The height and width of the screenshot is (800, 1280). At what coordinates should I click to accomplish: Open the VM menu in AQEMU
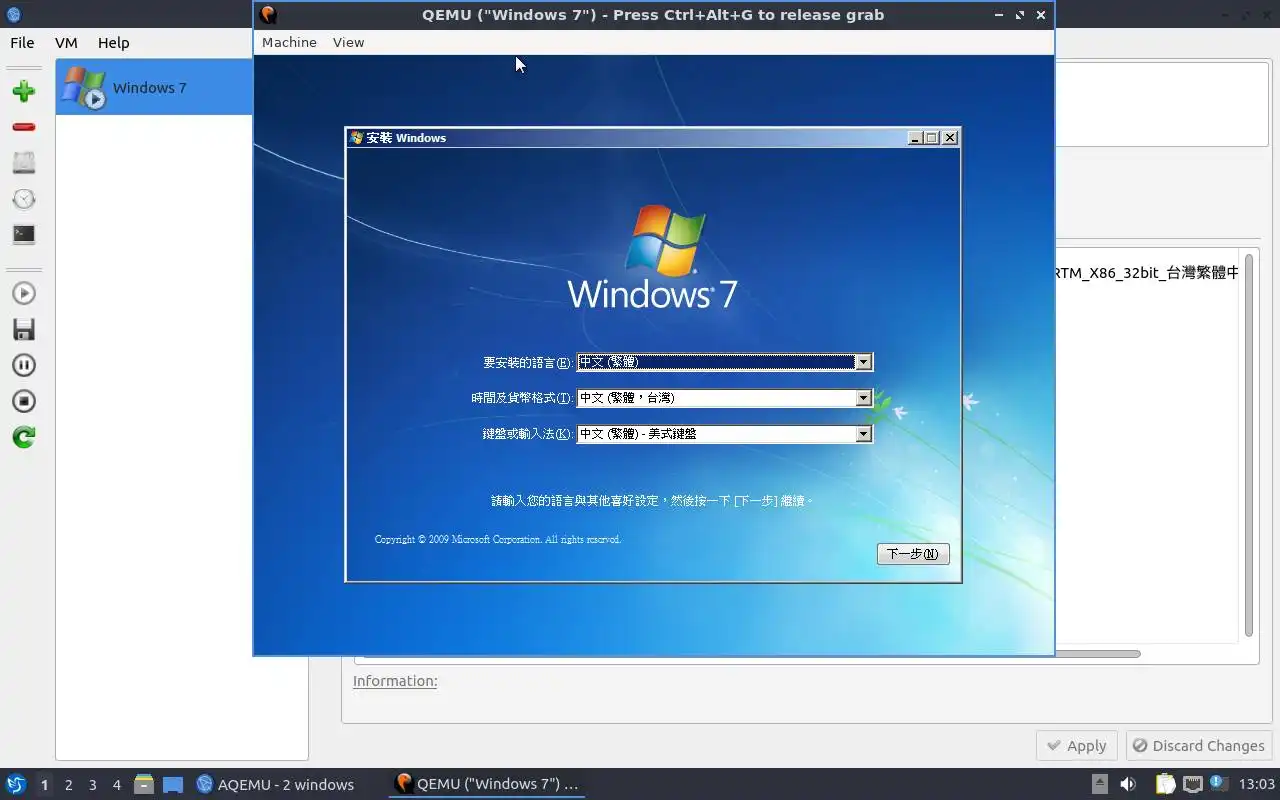pyautogui.click(x=66, y=43)
